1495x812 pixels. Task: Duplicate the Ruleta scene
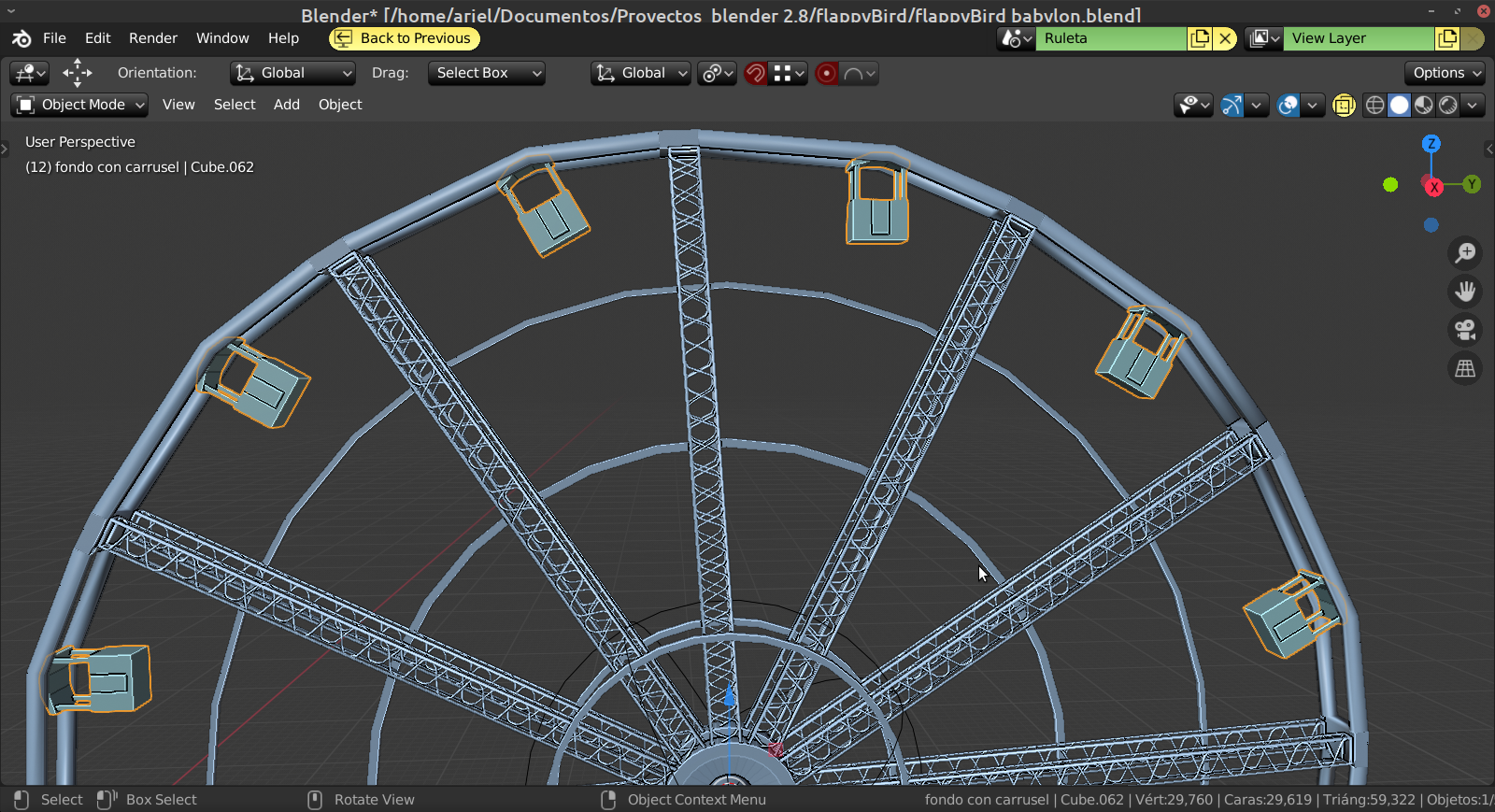(x=1200, y=38)
